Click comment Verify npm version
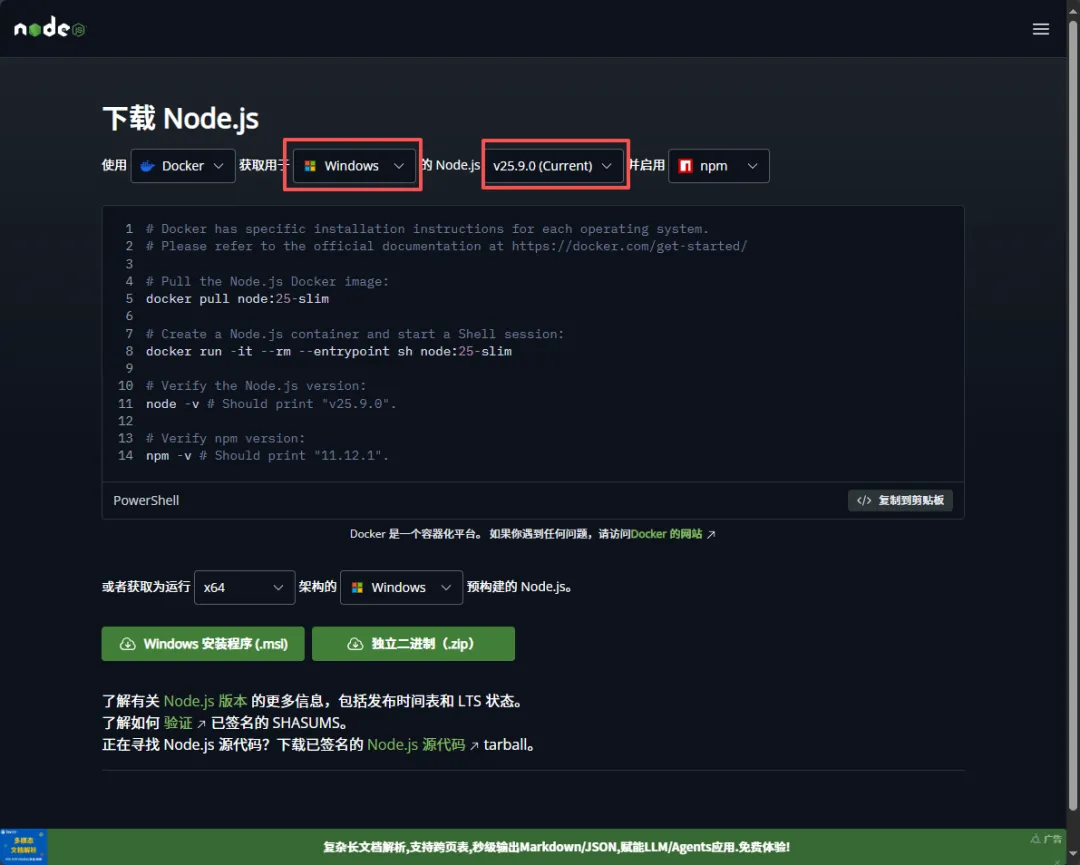 (x=225, y=438)
